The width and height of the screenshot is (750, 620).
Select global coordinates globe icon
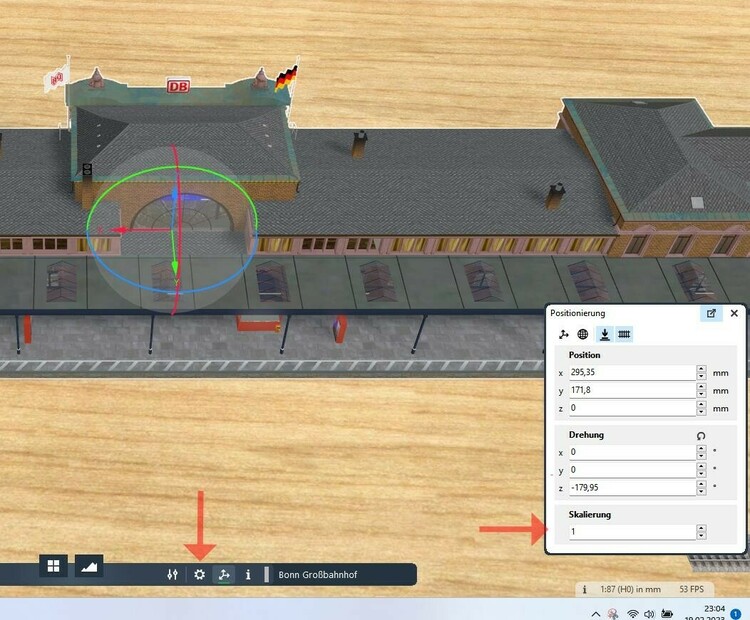(583, 334)
